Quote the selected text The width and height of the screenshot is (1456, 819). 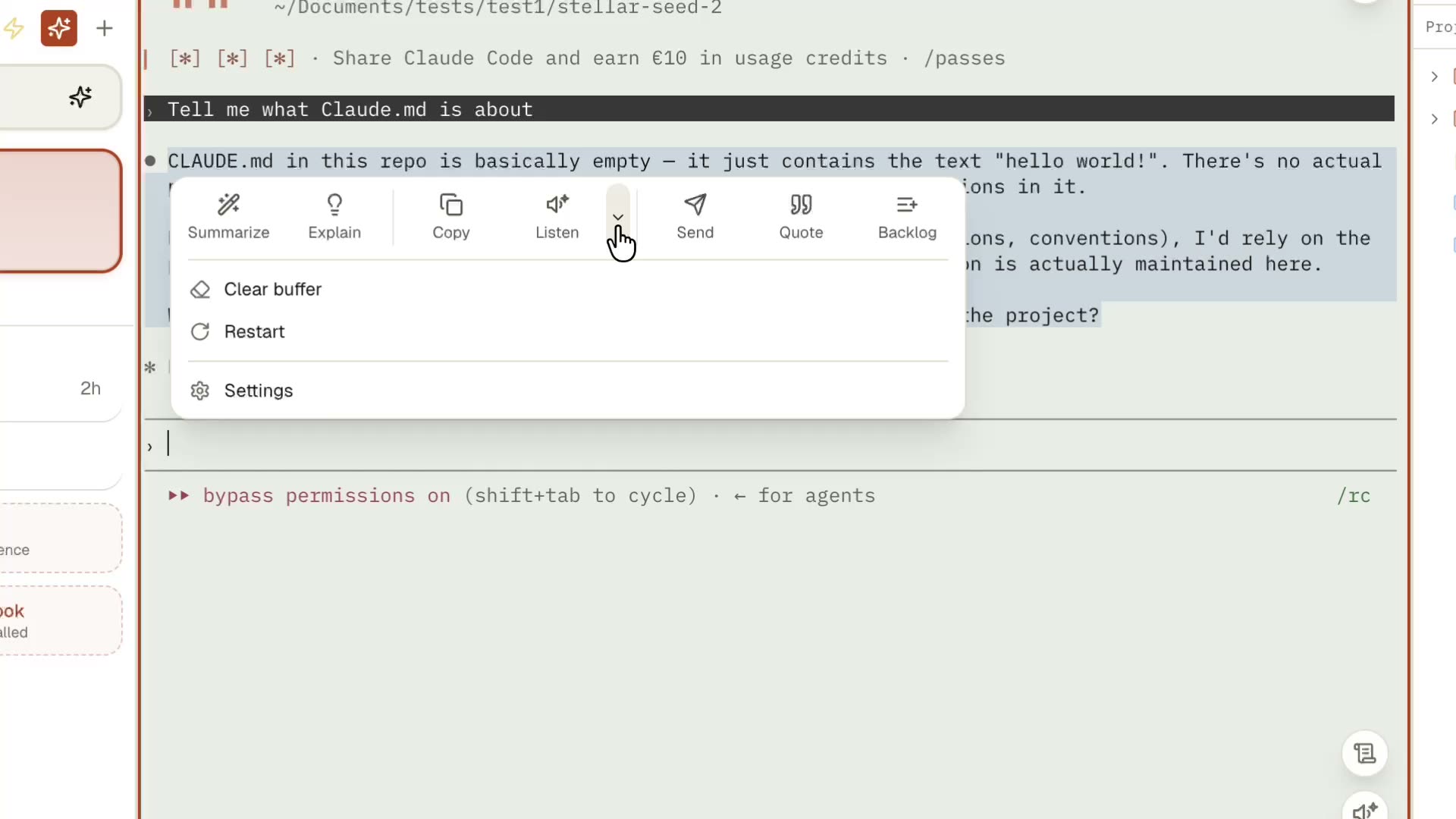tap(801, 216)
